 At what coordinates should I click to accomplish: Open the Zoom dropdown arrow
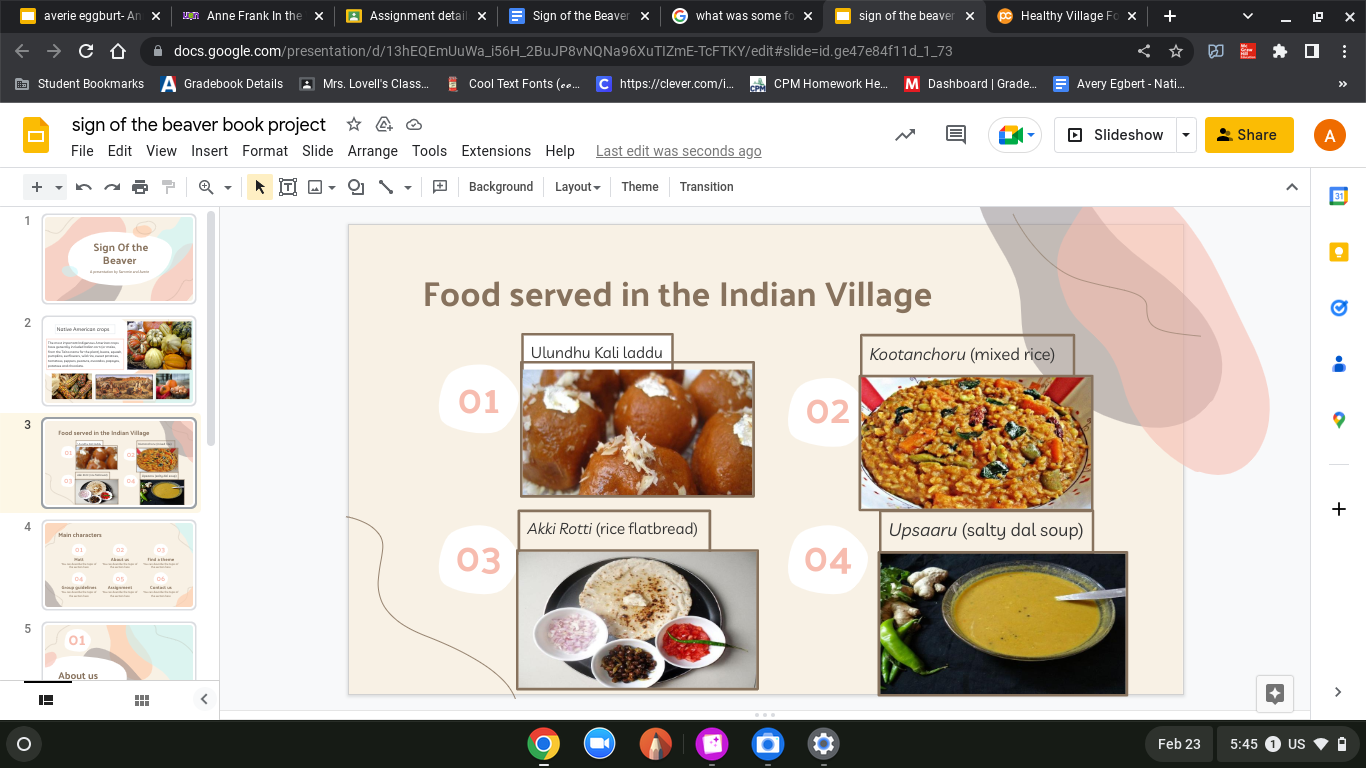coord(228,187)
